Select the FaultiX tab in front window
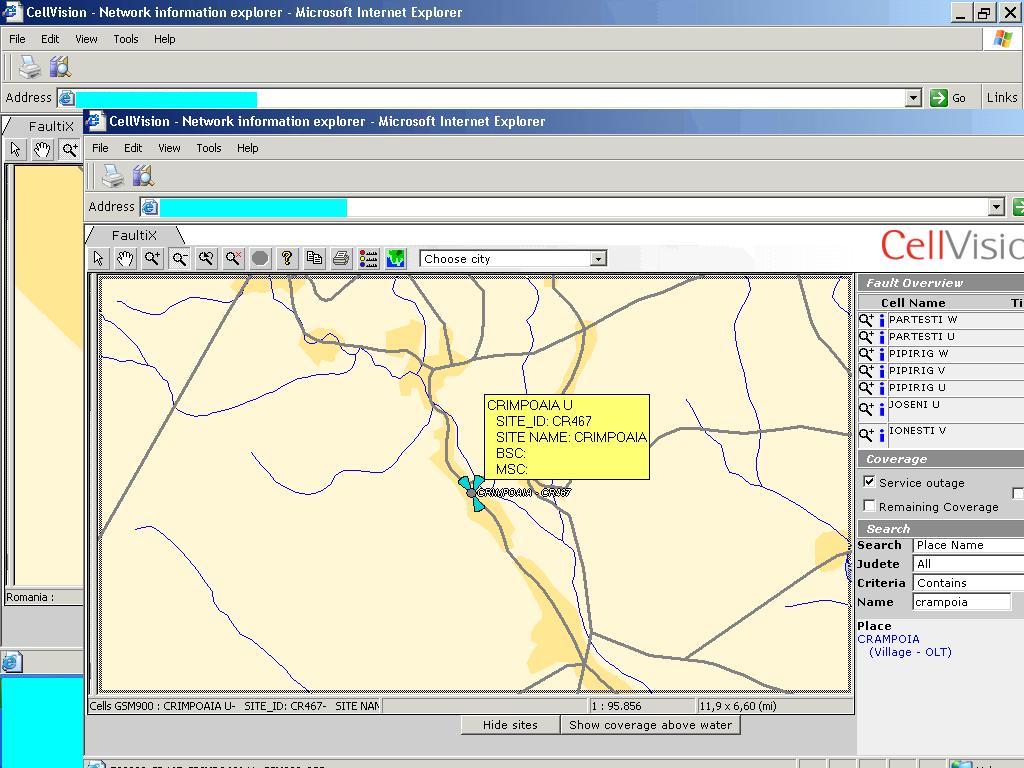The width and height of the screenshot is (1024, 768). pos(134,235)
